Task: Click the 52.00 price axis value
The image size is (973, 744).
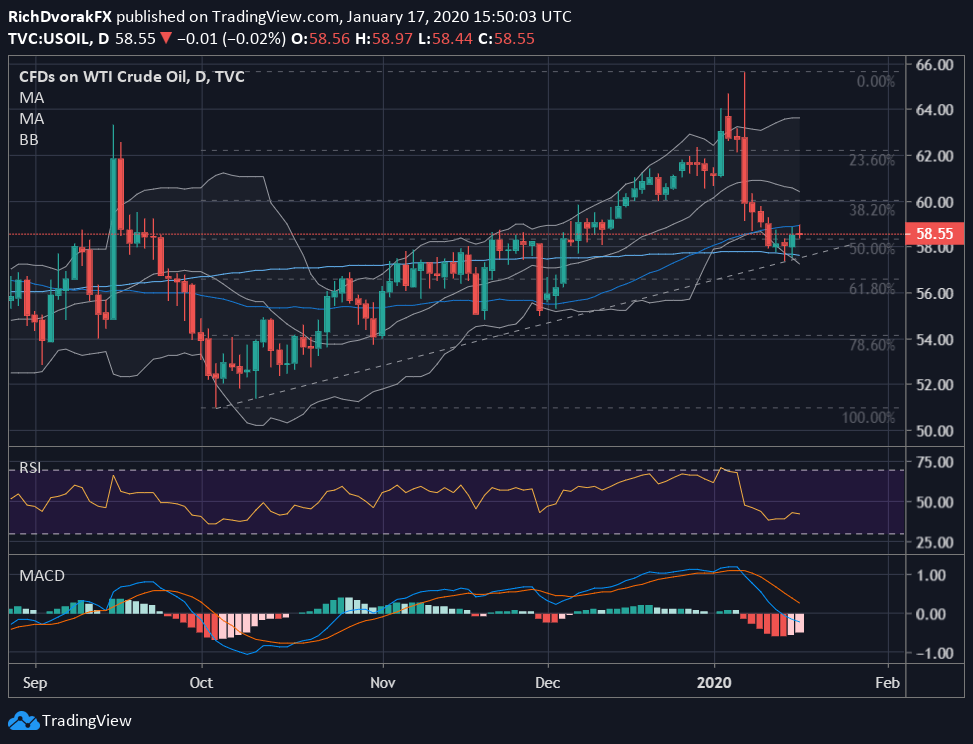Action: click(935, 385)
